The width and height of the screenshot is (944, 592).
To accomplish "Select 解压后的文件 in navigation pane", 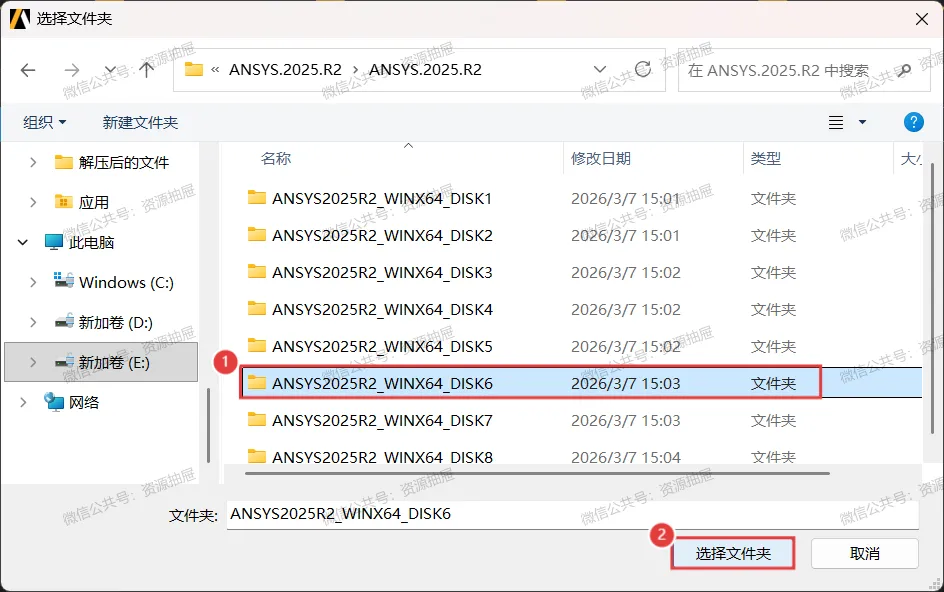I will click(123, 162).
